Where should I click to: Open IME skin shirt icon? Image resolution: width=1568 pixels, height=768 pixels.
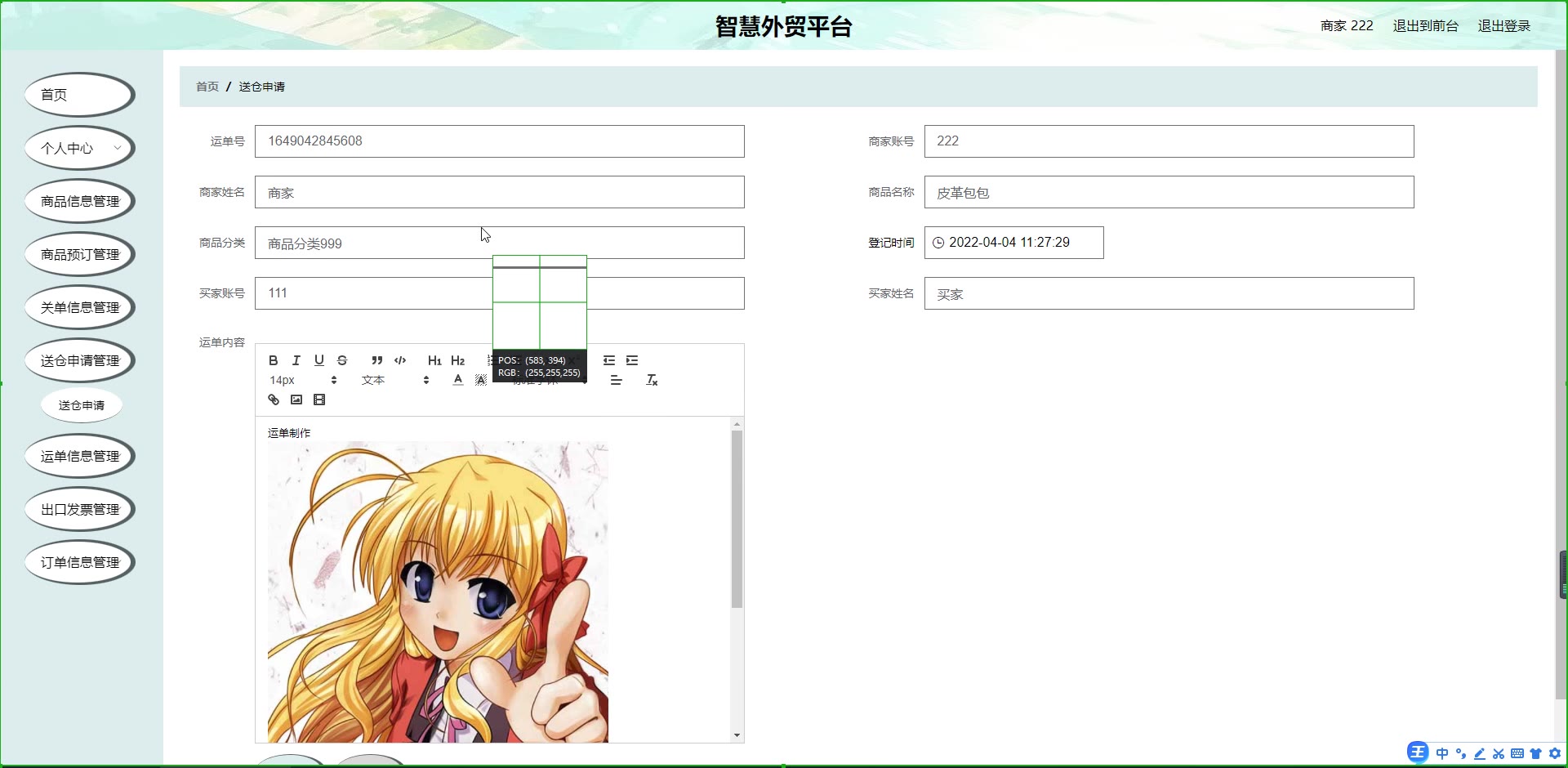click(x=1536, y=753)
